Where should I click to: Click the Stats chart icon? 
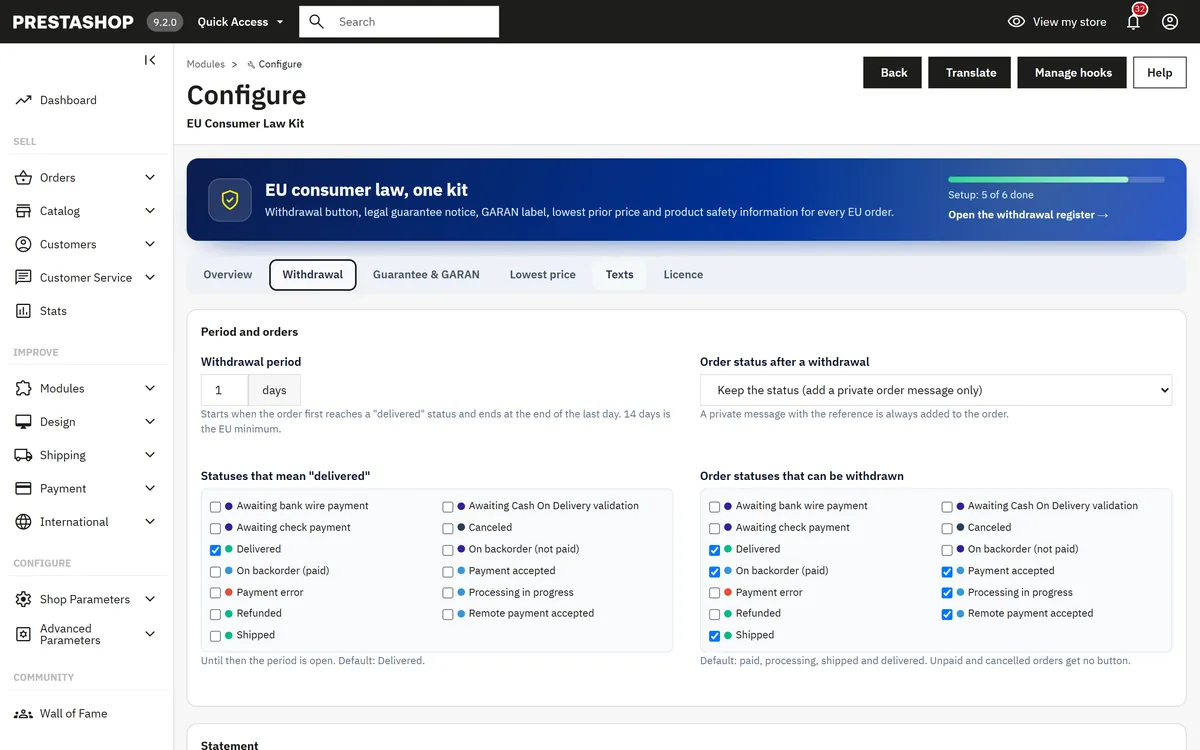click(x=23, y=311)
